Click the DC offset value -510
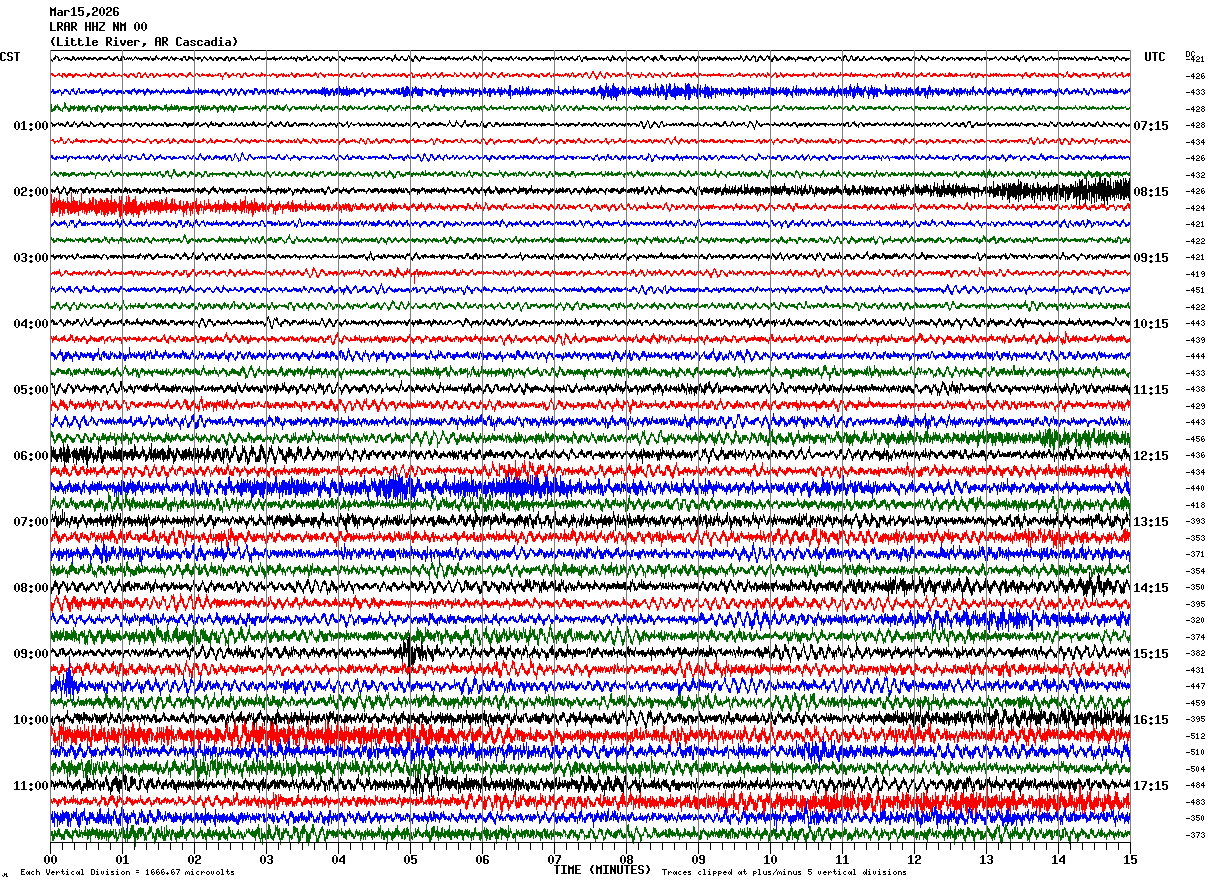The width and height of the screenshot is (1210, 886). pyautogui.click(x=1196, y=752)
